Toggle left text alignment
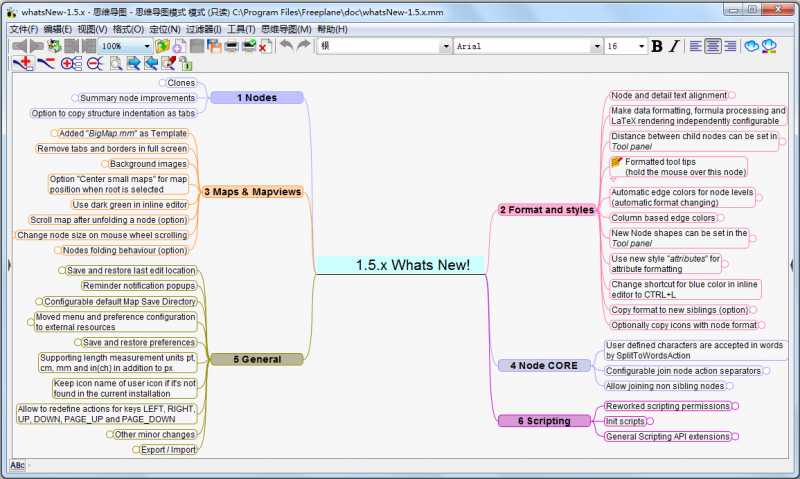Image resolution: width=800 pixels, height=479 pixels. pos(696,46)
